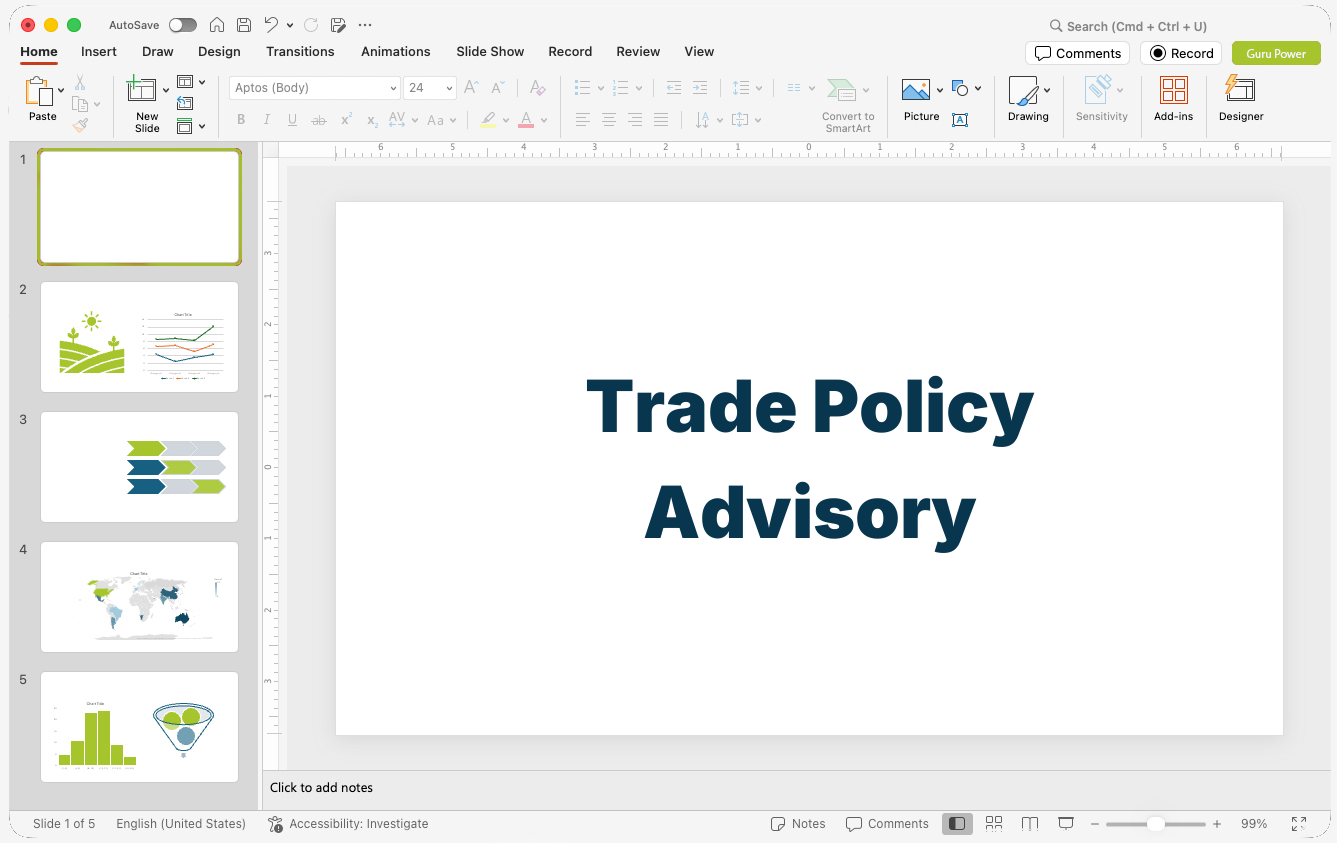Viewport: 1337px width, 843px height.
Task: Switch to the Animations tab
Action: pyautogui.click(x=396, y=51)
